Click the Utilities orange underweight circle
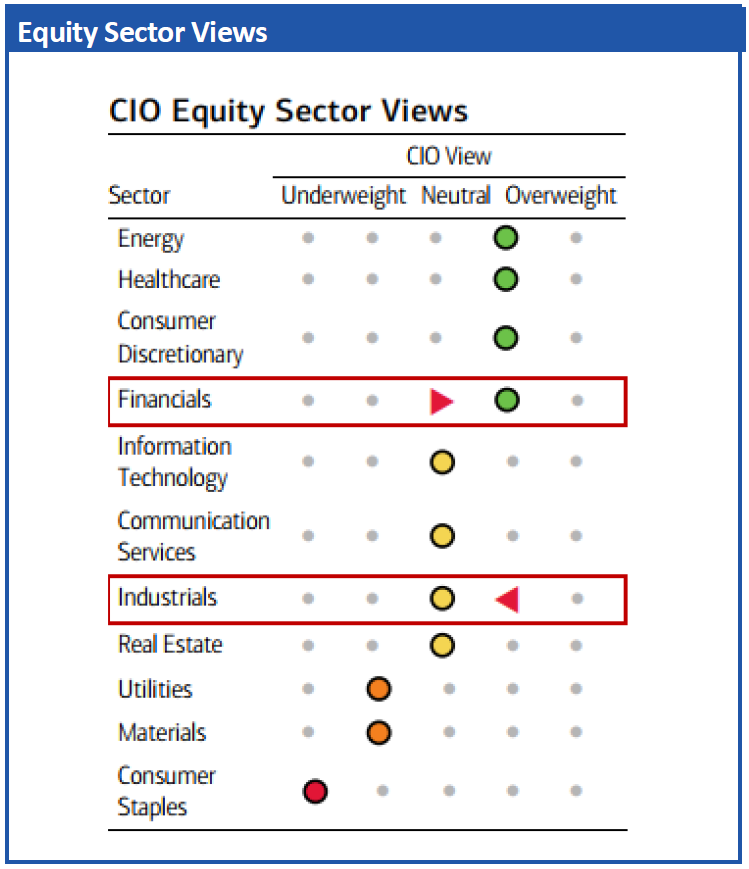 378,689
